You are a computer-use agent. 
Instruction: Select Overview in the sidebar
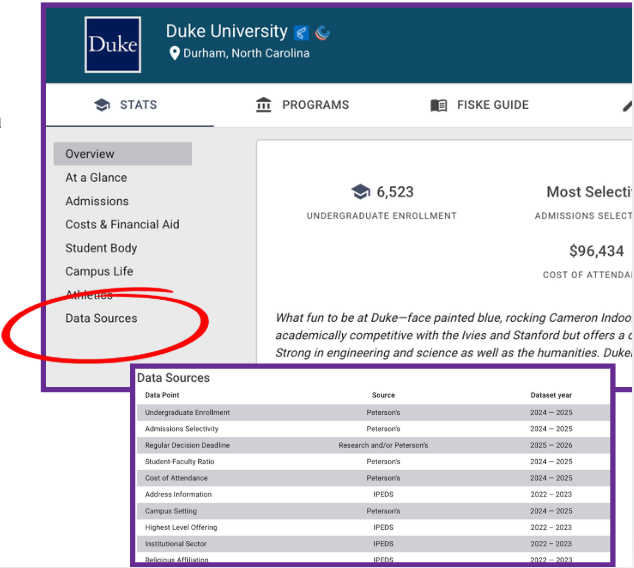click(x=90, y=154)
